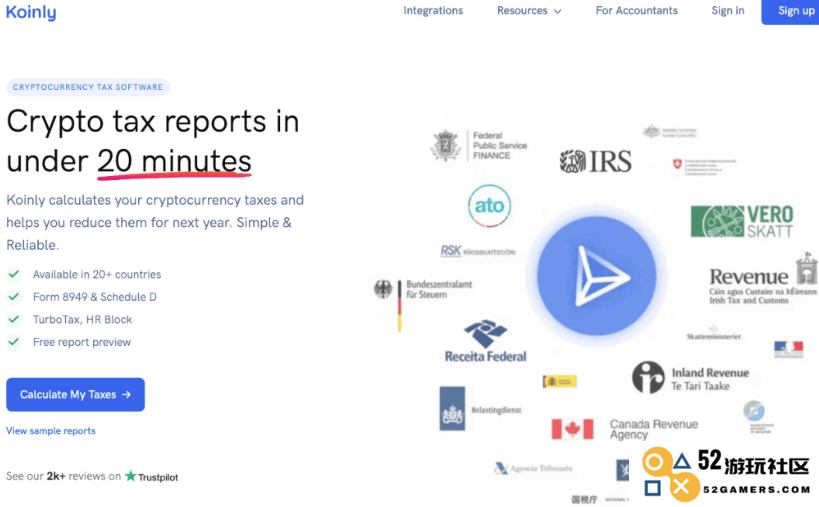Viewport: 819px width, 507px height.
Task: Click the Skatteministeriet logo
Action: coord(713,333)
